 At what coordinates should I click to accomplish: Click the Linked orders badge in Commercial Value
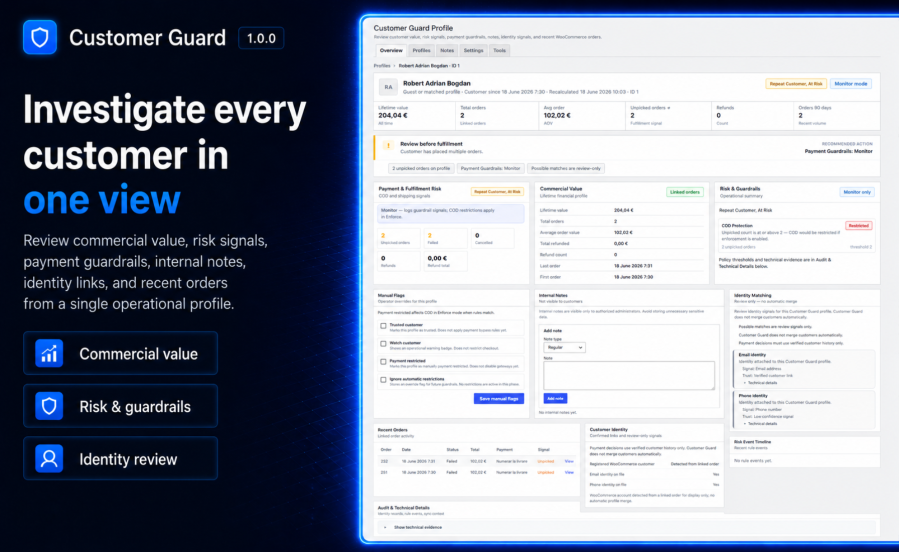[685, 192]
